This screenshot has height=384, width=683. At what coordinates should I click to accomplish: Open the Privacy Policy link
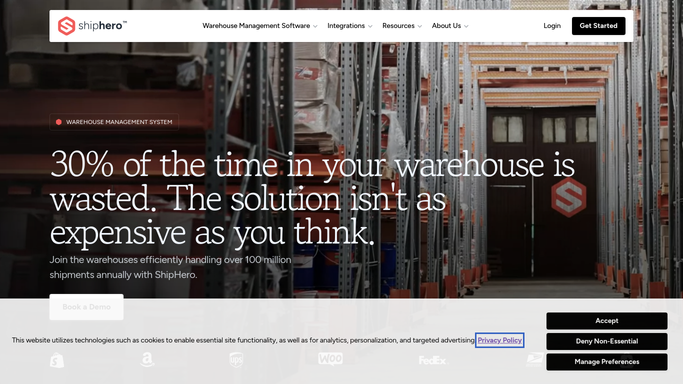click(x=500, y=340)
